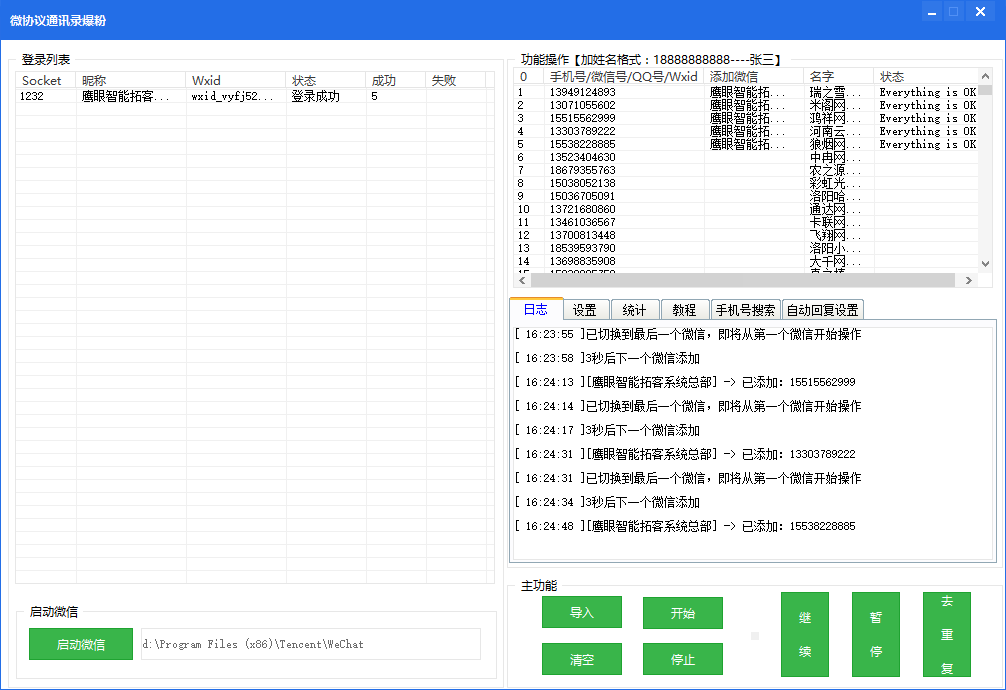Select phone number 15036705091
The height and width of the screenshot is (690, 1006).
tap(583, 196)
